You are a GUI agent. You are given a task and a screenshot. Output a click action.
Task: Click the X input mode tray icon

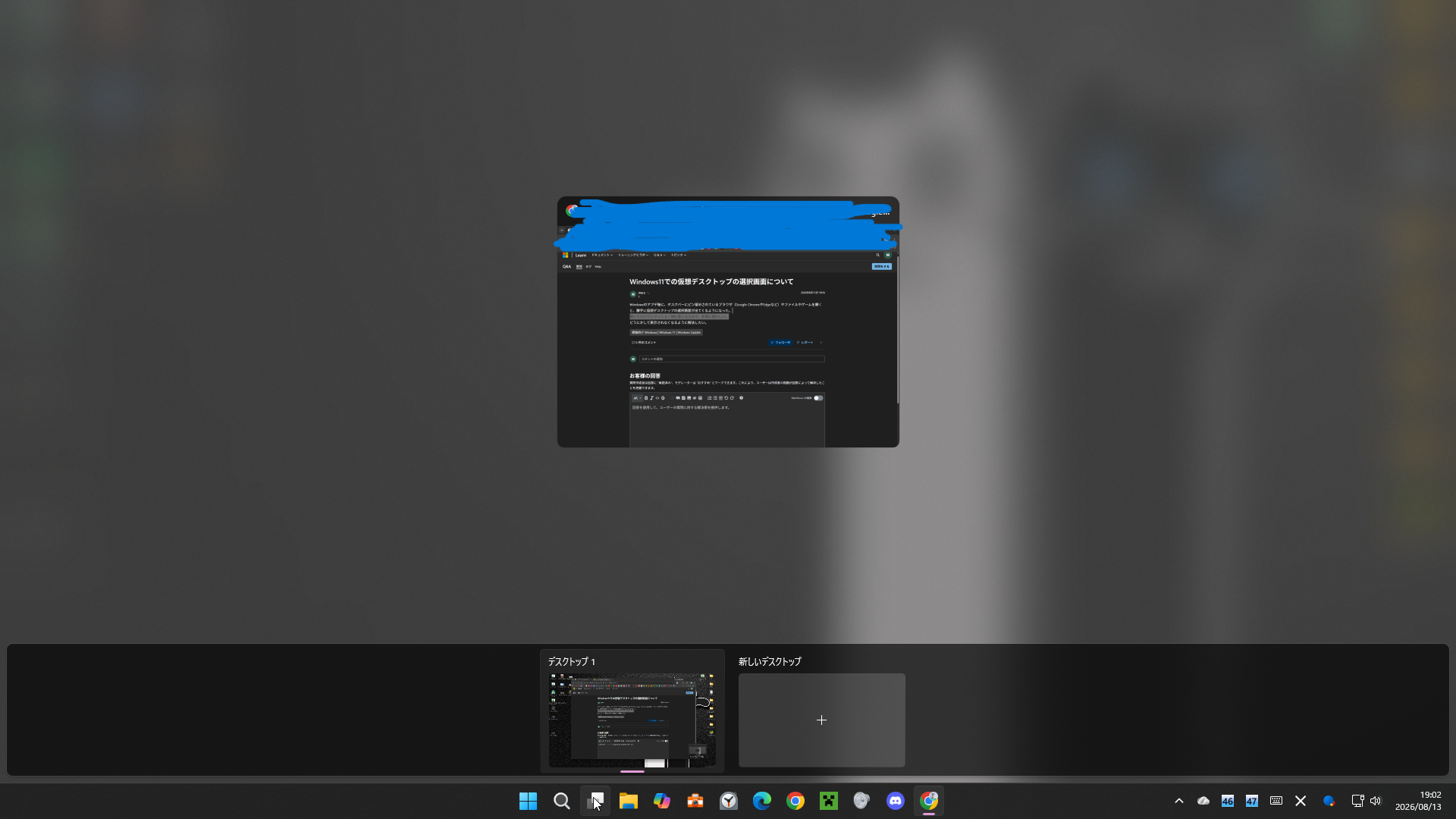[x=1300, y=801]
